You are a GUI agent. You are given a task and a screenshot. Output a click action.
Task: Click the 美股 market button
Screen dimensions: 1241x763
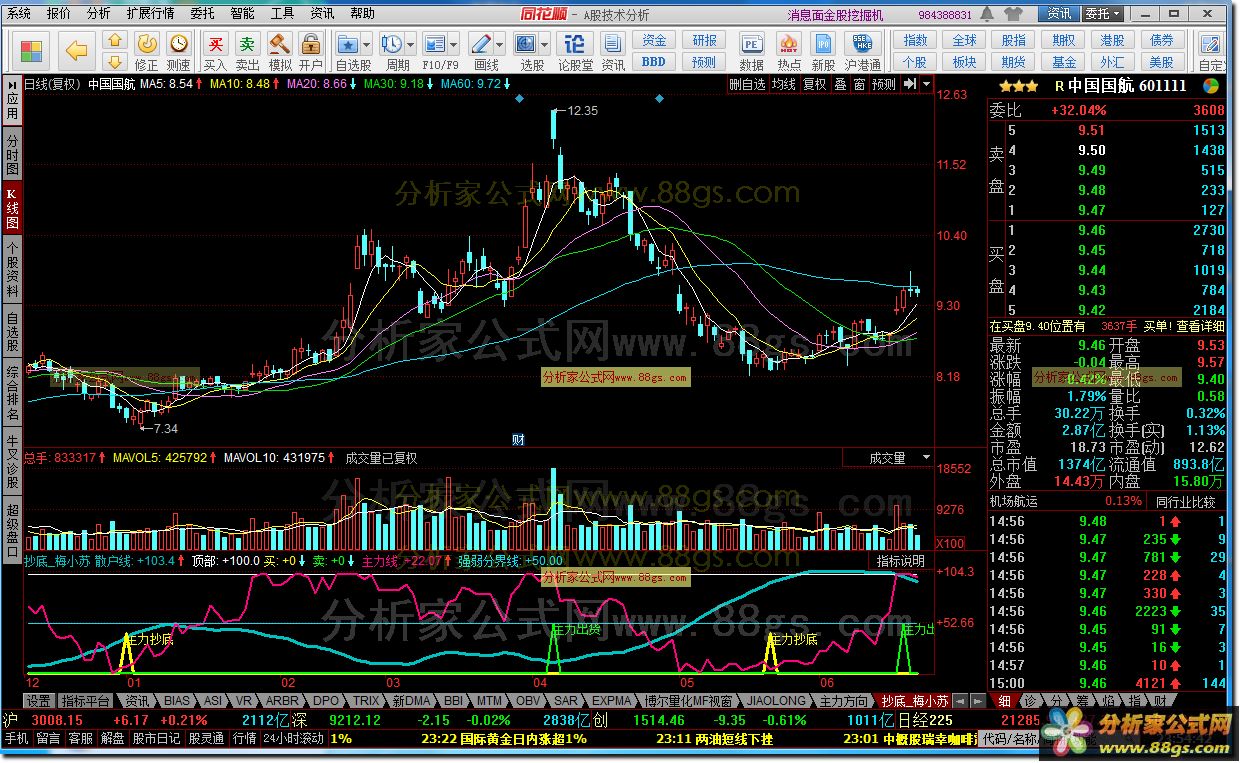click(1162, 62)
